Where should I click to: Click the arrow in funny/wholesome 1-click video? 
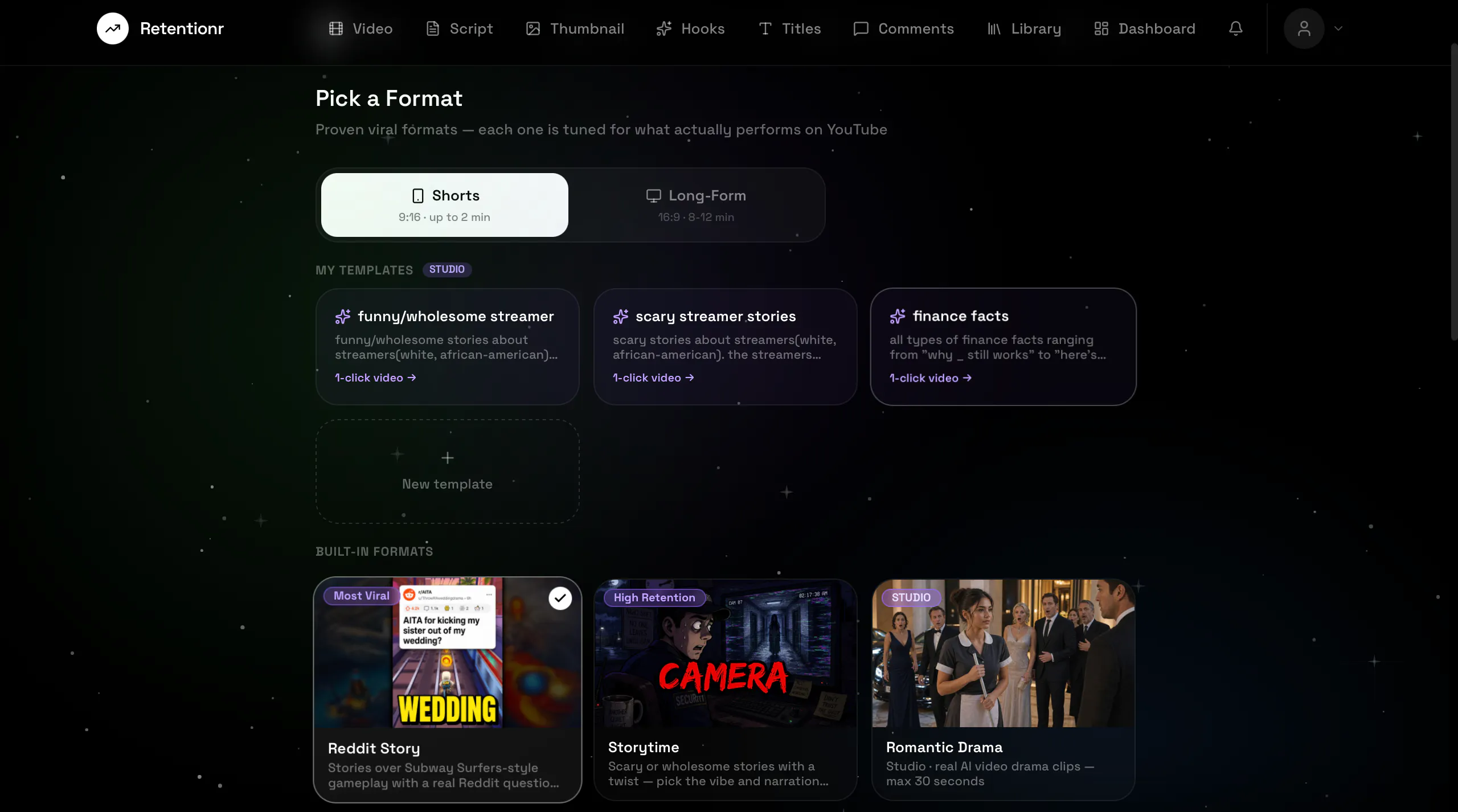point(412,378)
